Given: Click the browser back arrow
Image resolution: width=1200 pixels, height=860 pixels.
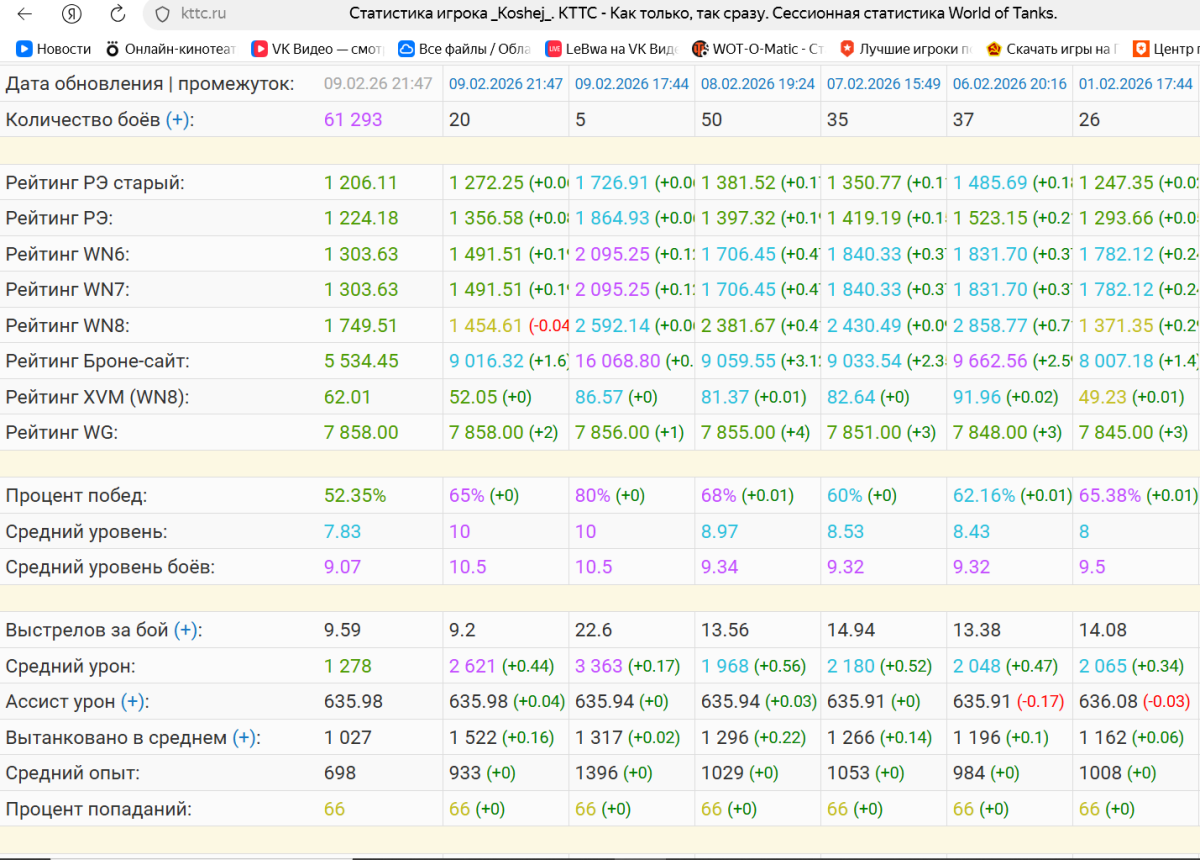Looking at the screenshot, I should click(x=25, y=14).
